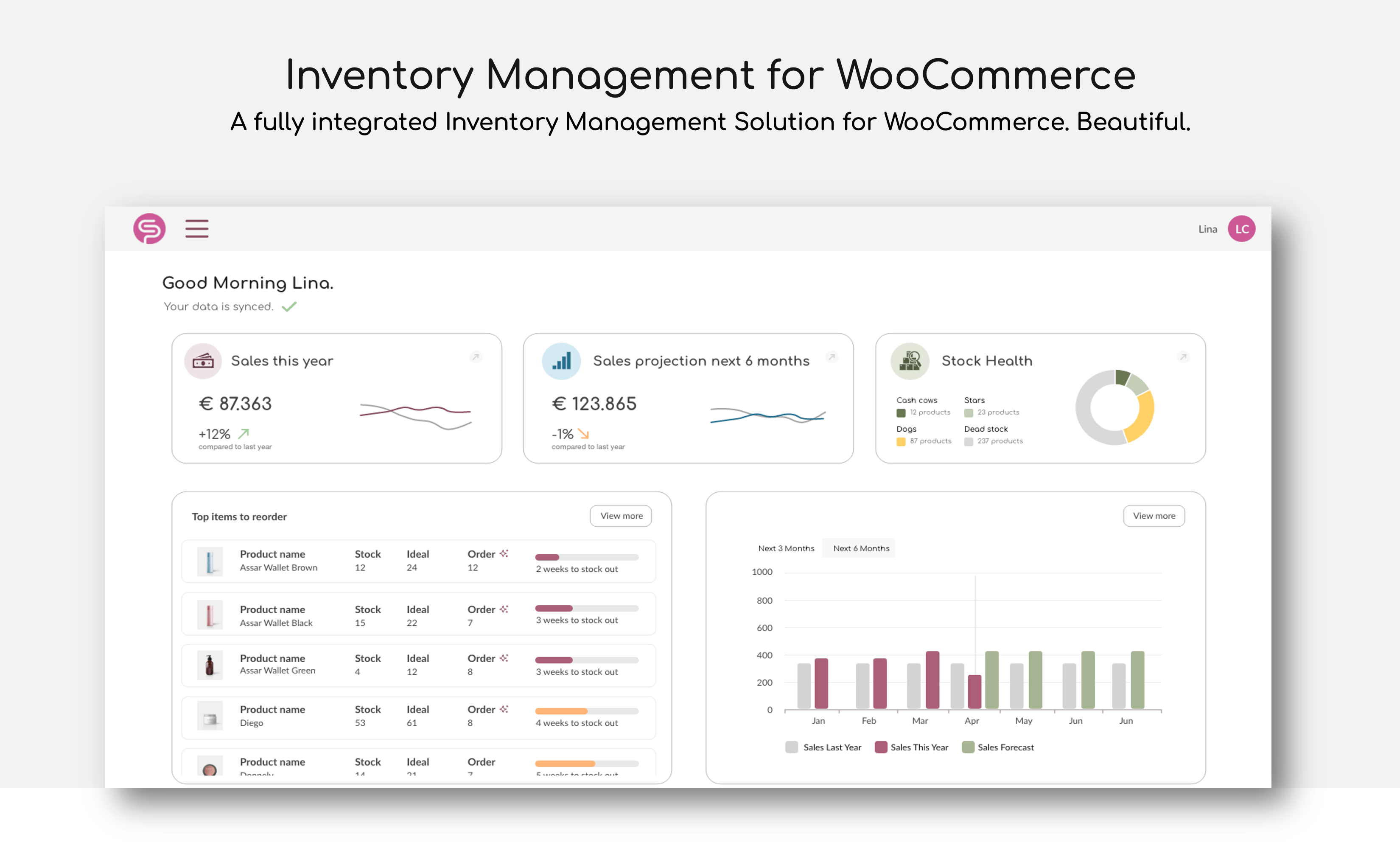Click sparkle icon beside Assar Wallet Brown order
This screenshot has height=848, width=1400.
(x=504, y=553)
